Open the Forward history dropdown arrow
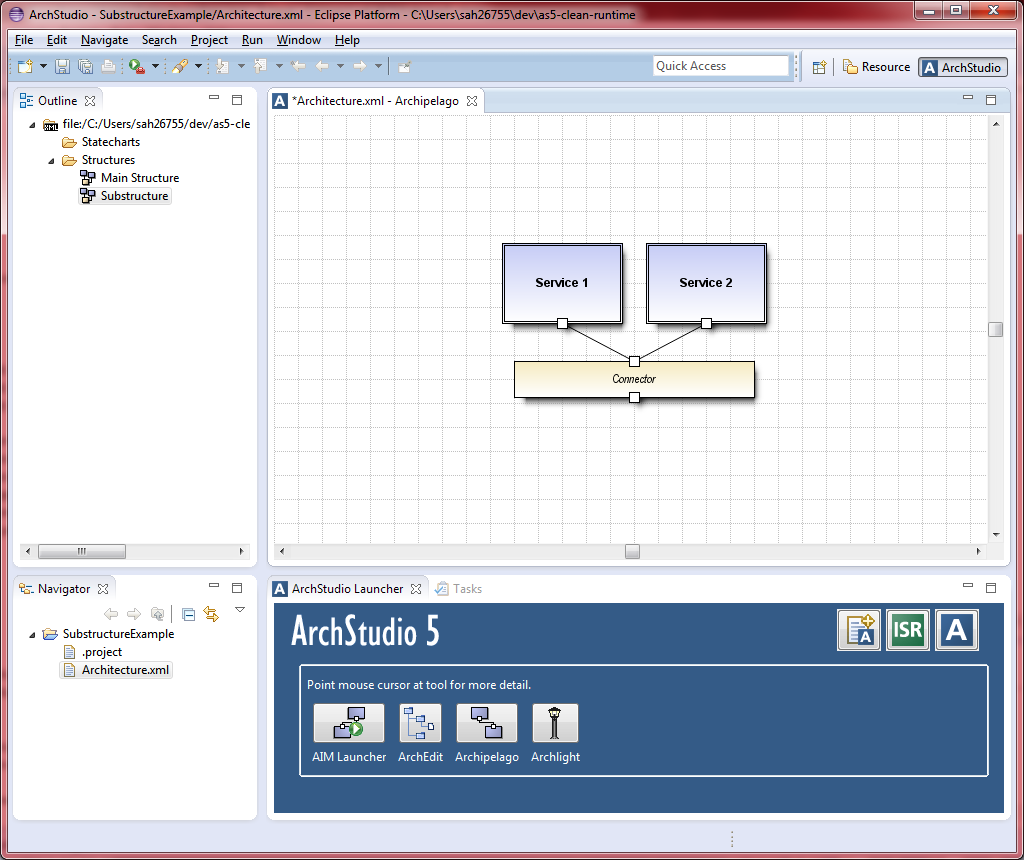1024x860 pixels. pyautogui.click(x=378, y=66)
